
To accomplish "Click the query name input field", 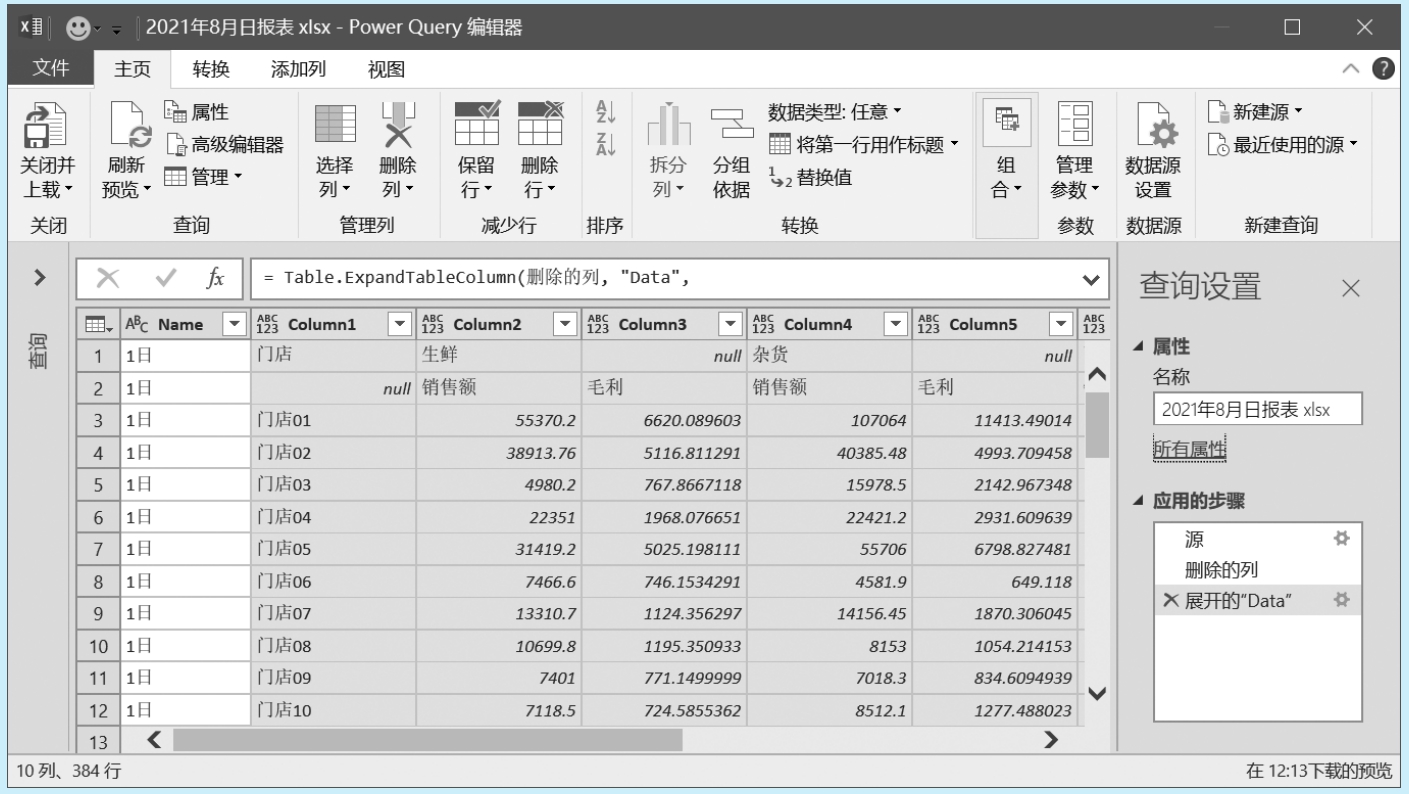I will point(1256,409).
